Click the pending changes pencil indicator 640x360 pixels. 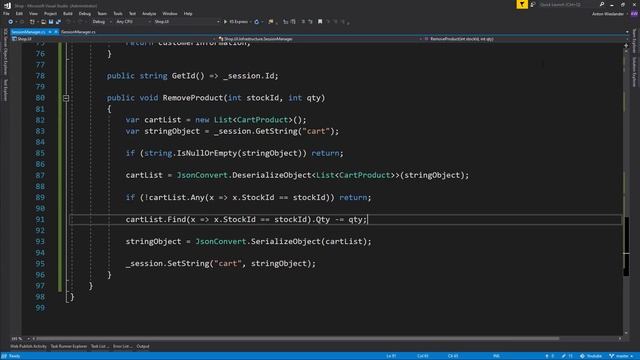point(567,356)
